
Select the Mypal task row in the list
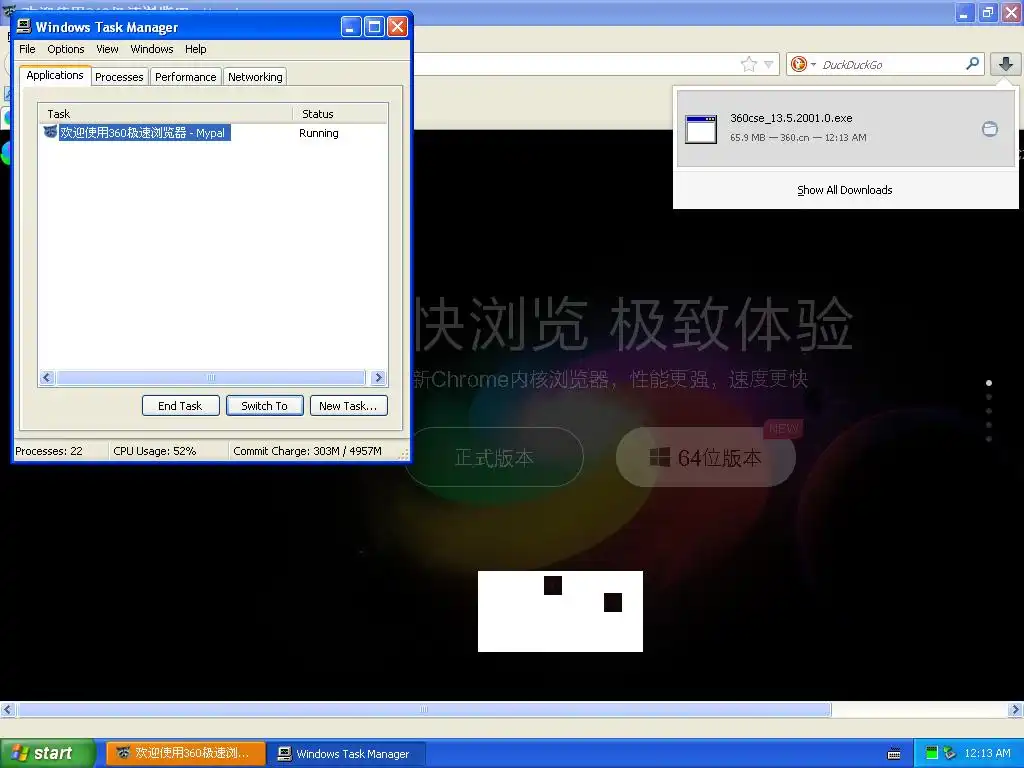213,133
